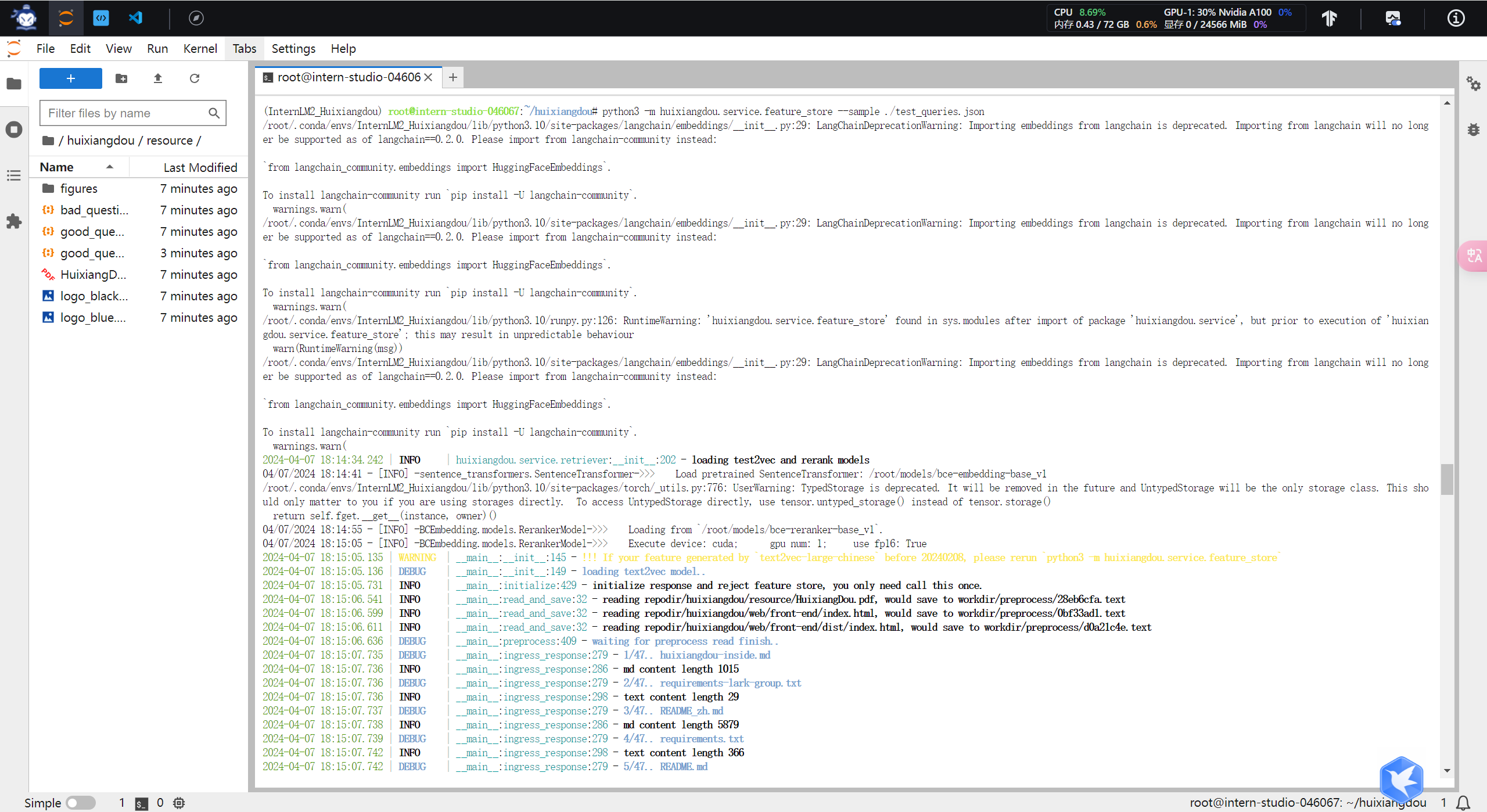Image resolution: width=1487 pixels, height=812 pixels.
Task: Create a new folder icon
Action: [x=121, y=78]
